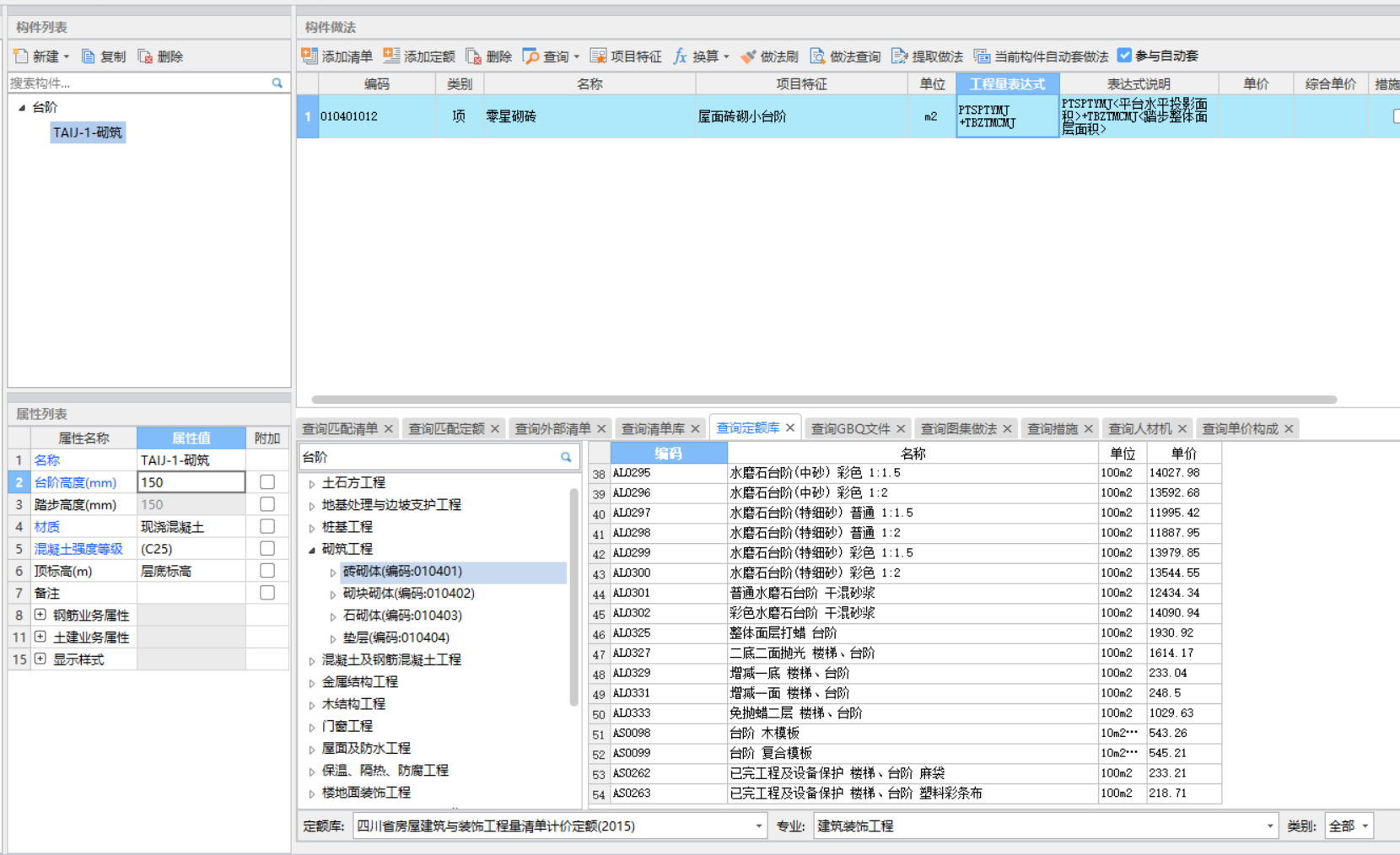Screen dimensions: 1400x855
Task: Click the 查询 query toolbar icon
Action: 530,56
